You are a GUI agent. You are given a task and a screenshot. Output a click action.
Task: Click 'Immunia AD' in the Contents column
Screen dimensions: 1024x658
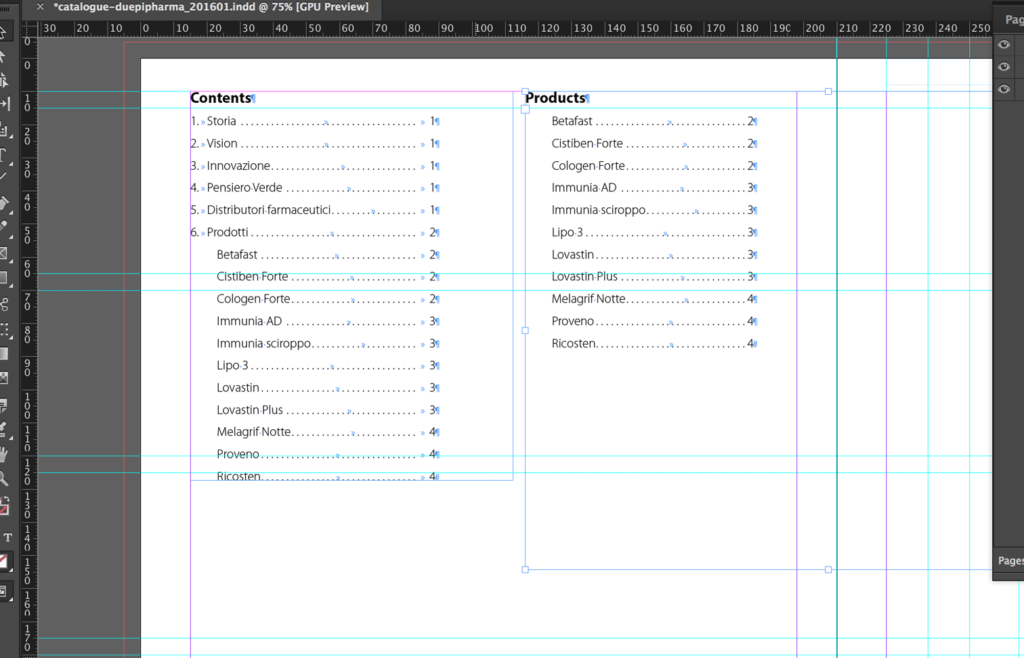(249, 321)
